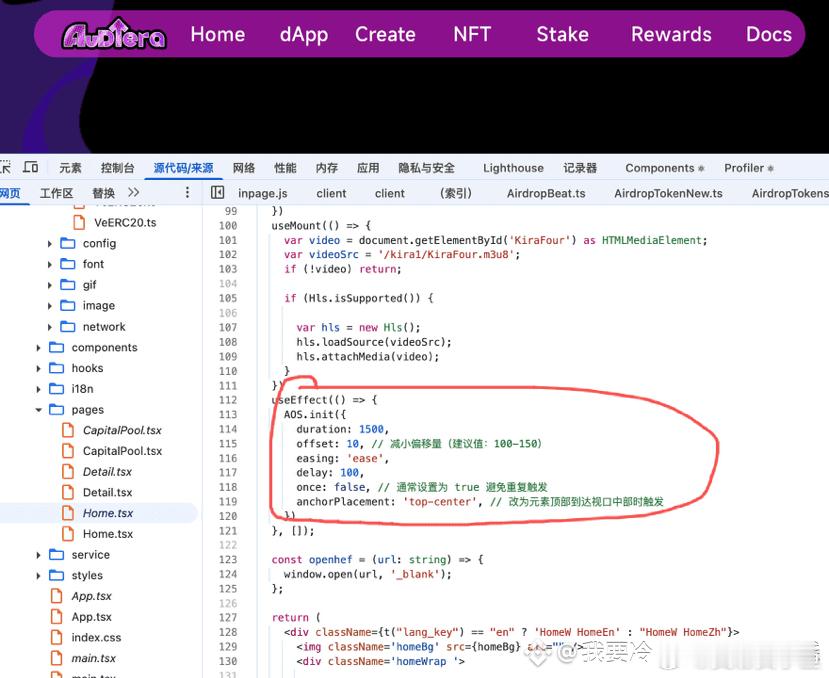Switch to the 元素 DevTools tab
This screenshot has height=678, width=829.
(70, 168)
